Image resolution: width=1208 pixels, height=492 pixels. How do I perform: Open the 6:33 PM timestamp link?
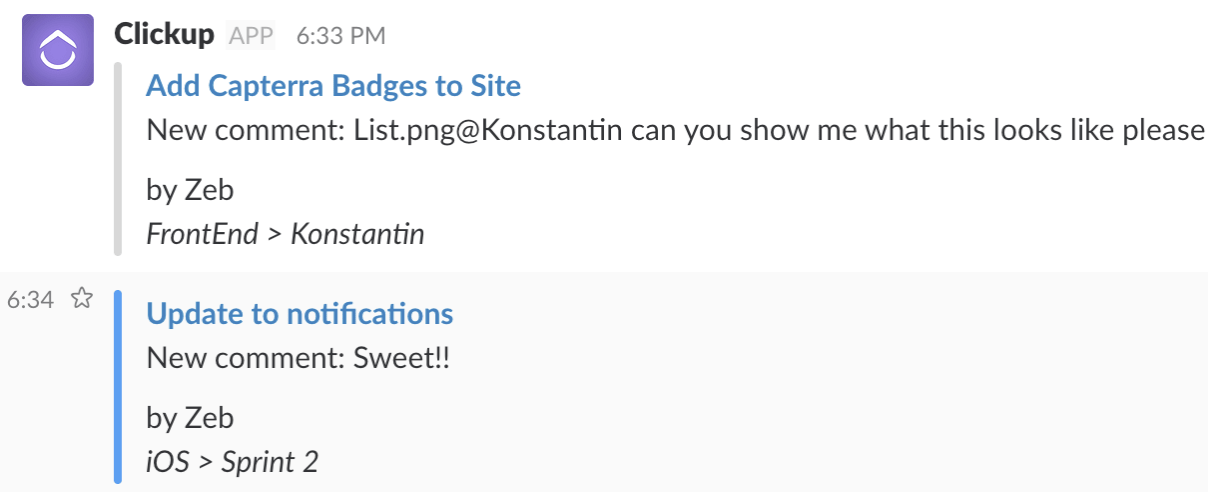point(341,36)
